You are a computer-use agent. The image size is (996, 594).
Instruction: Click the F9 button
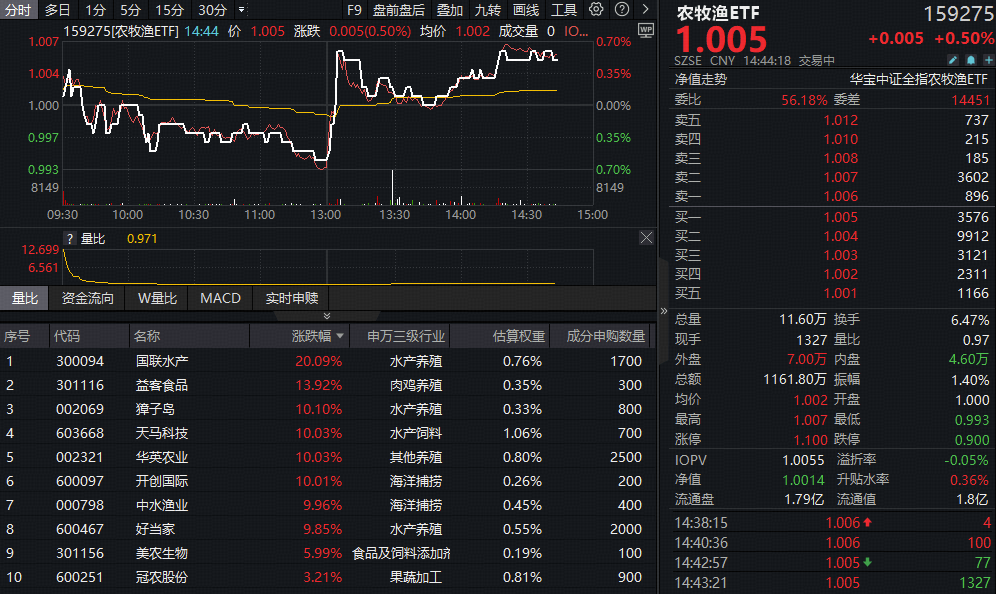[352, 10]
